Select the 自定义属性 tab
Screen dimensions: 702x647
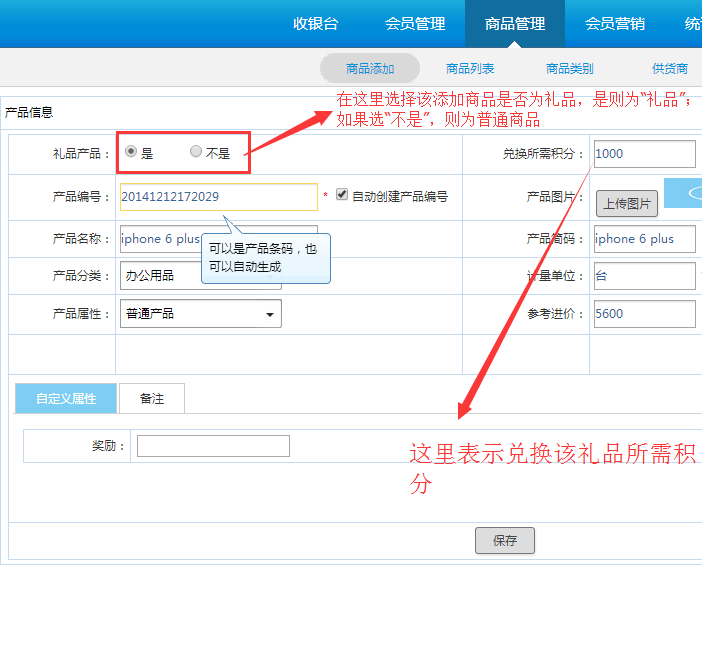pyautogui.click(x=66, y=398)
